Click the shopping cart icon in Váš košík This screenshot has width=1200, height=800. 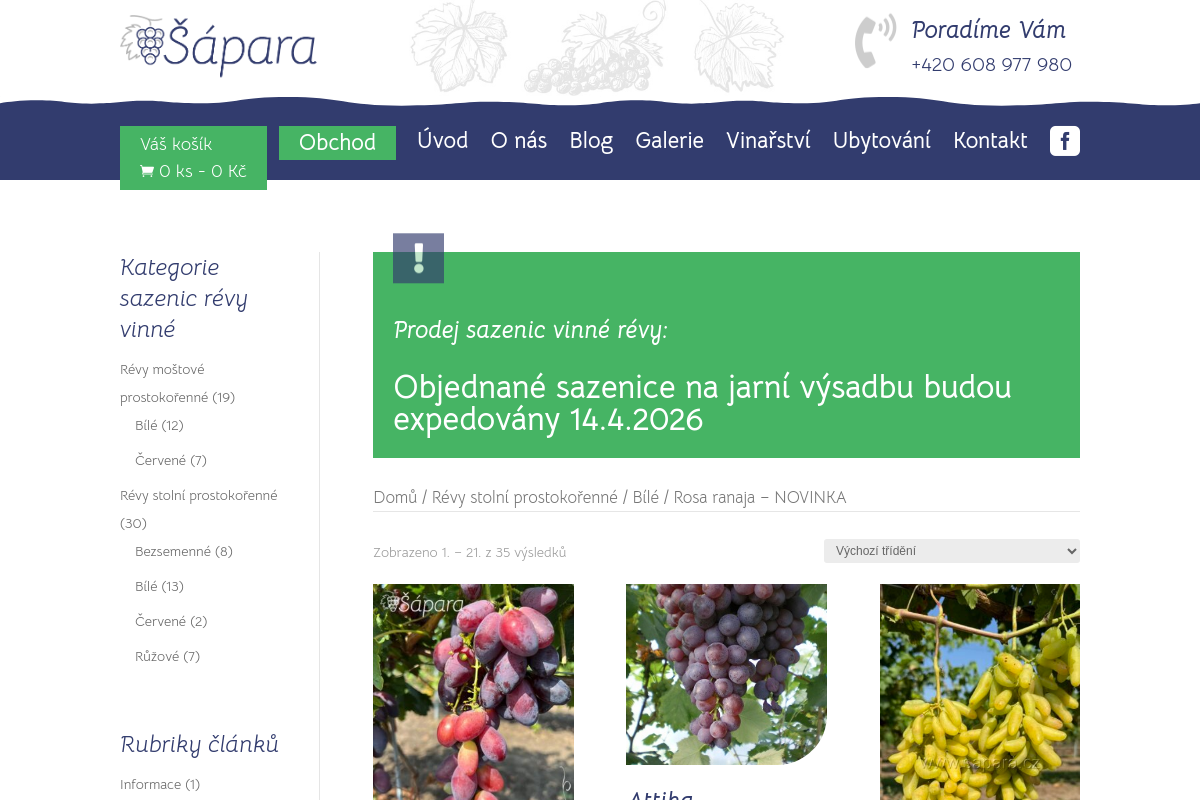click(147, 171)
